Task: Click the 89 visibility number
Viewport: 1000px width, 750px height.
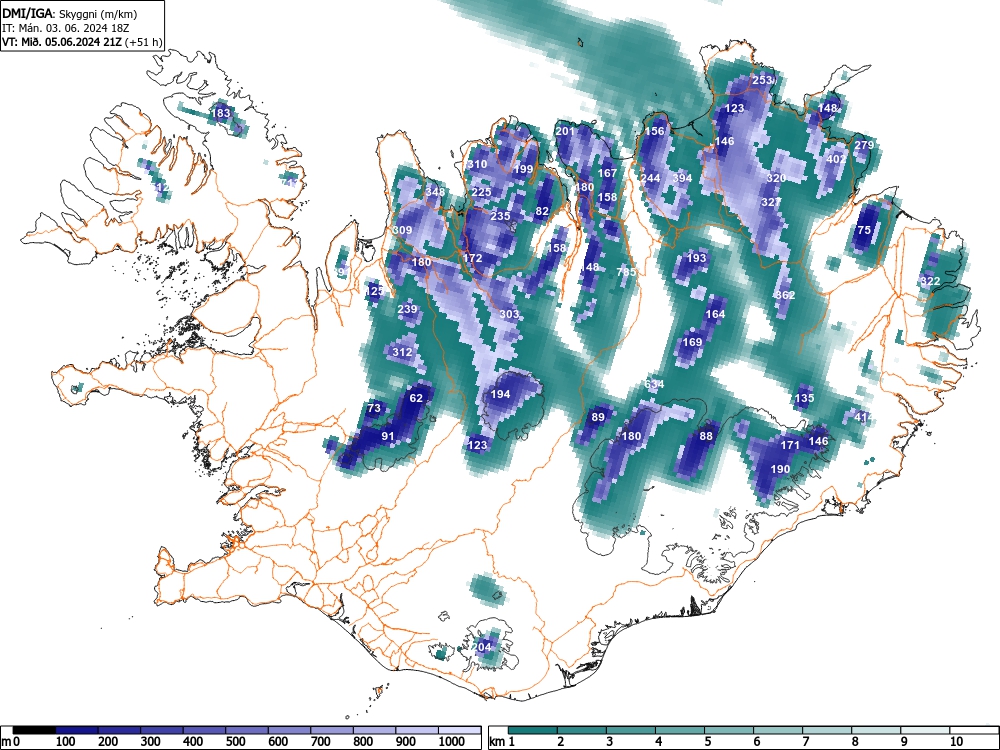Action: point(598,417)
